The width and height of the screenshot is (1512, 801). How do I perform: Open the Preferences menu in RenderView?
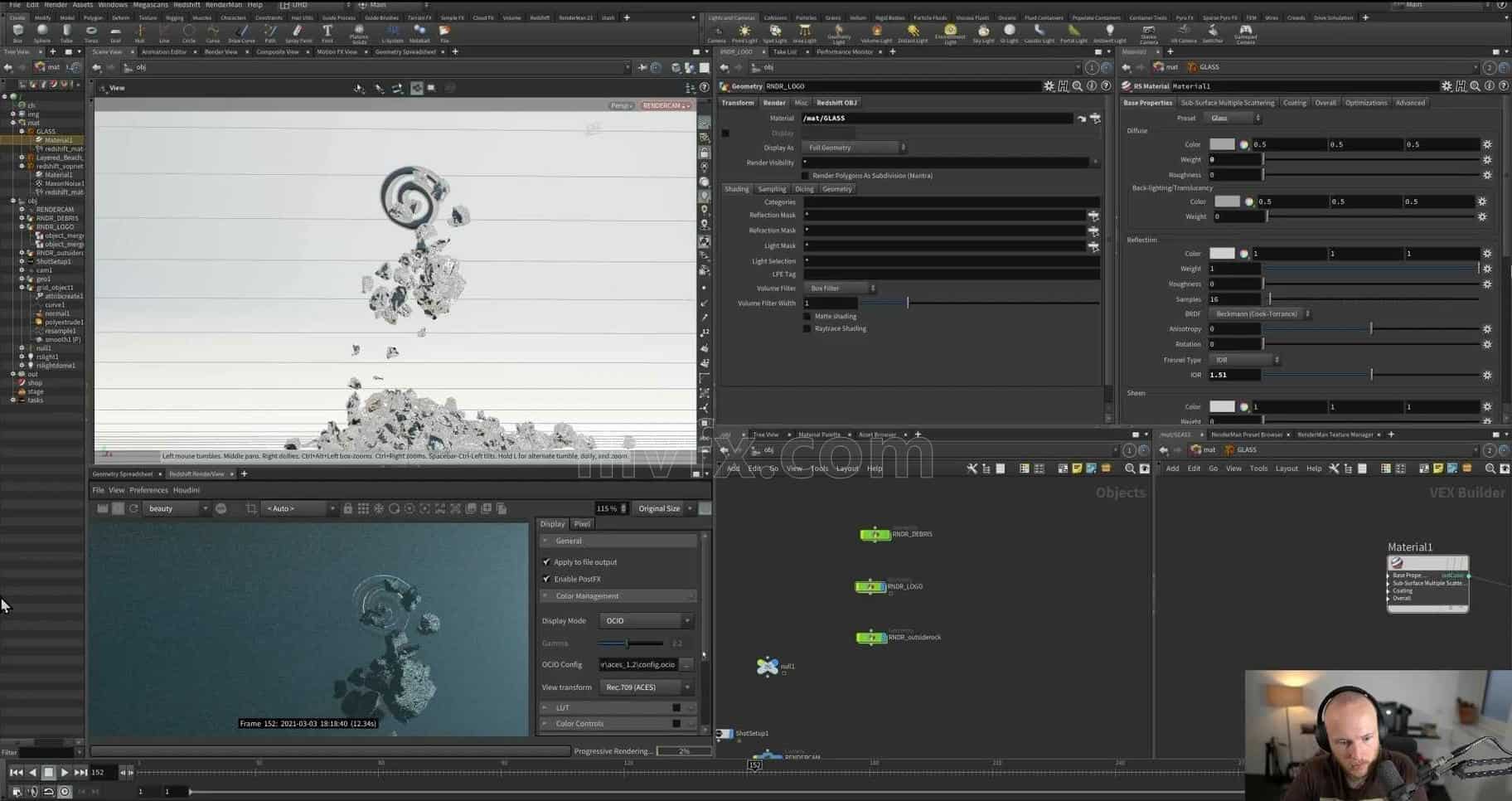tap(148, 490)
